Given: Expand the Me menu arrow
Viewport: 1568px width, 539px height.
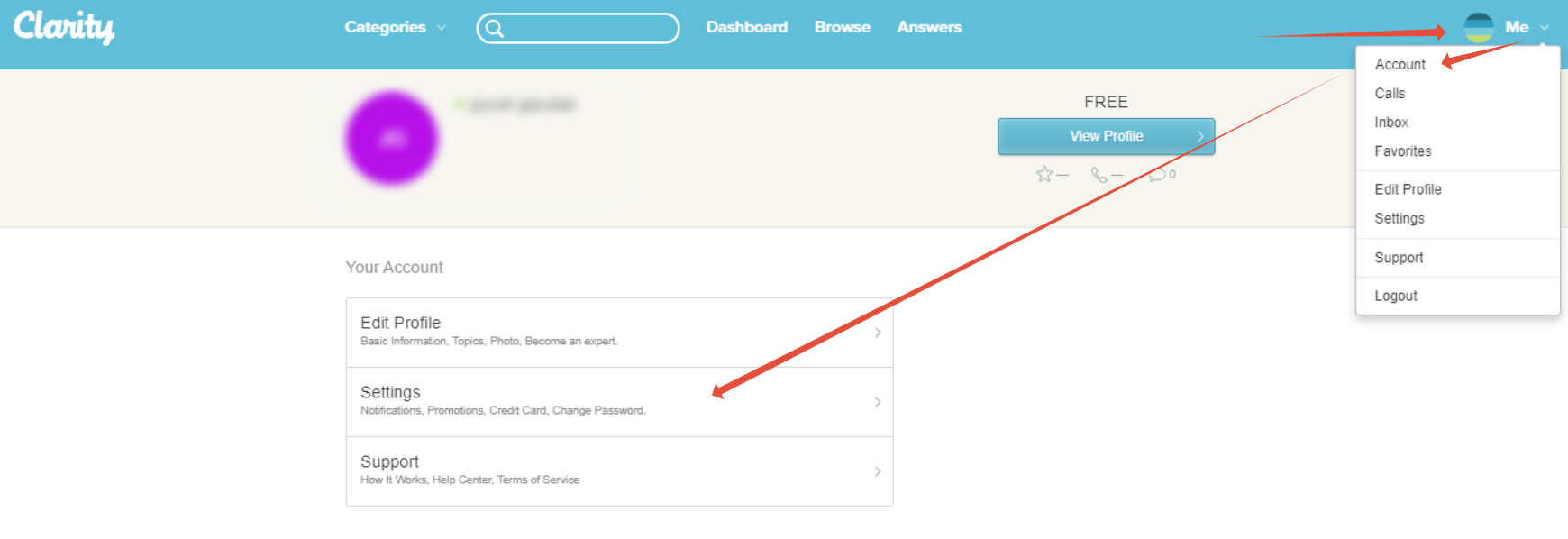Looking at the screenshot, I should coord(1545,28).
